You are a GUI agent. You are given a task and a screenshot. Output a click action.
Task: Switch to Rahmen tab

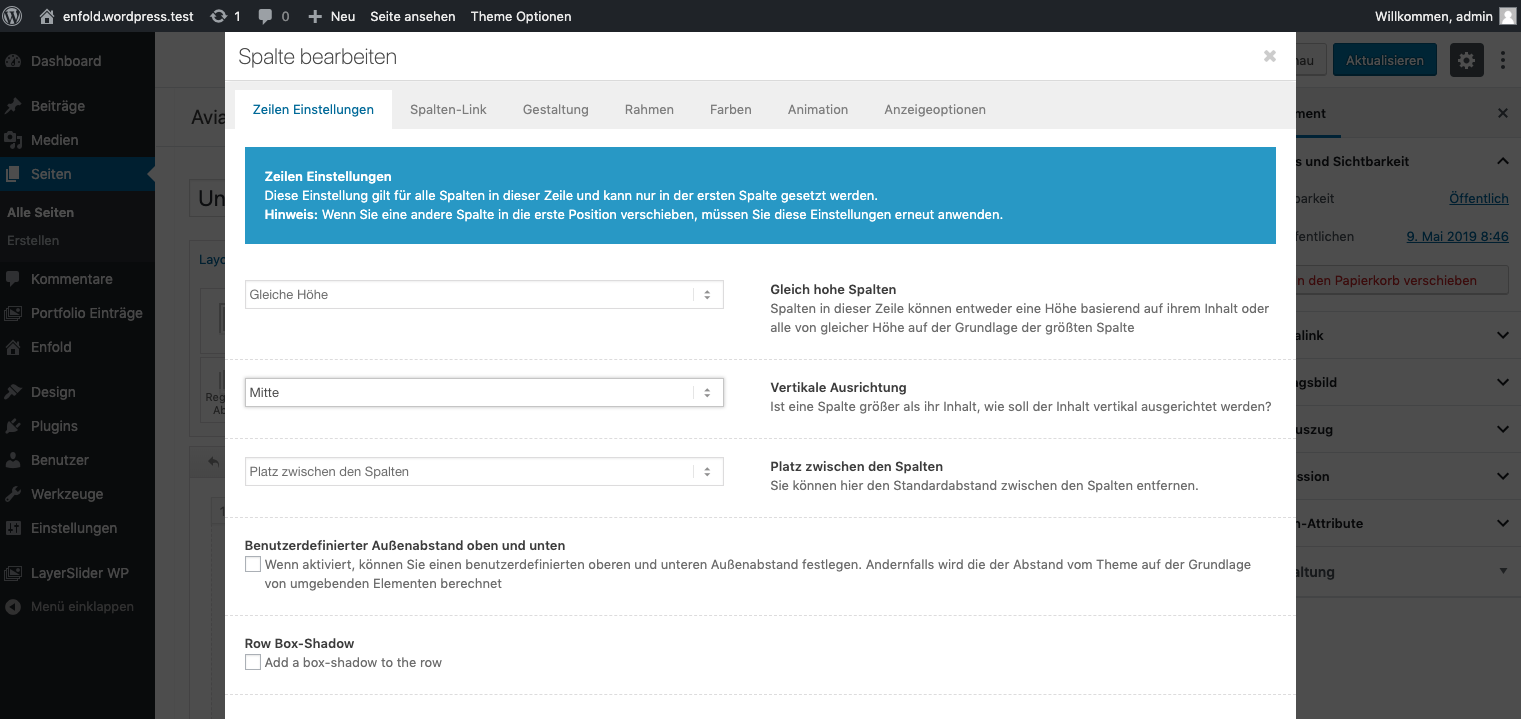pos(649,110)
